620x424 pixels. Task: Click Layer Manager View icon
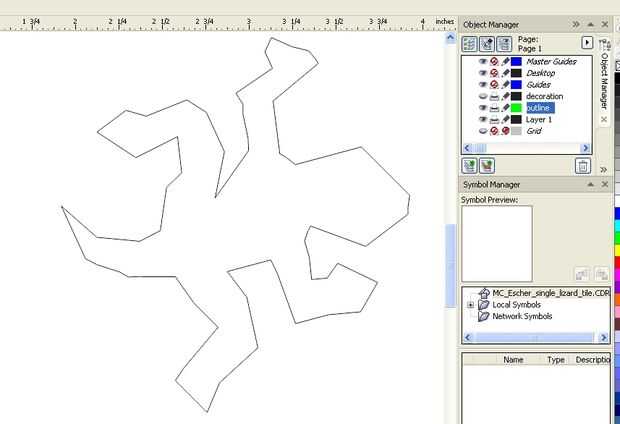click(x=504, y=44)
